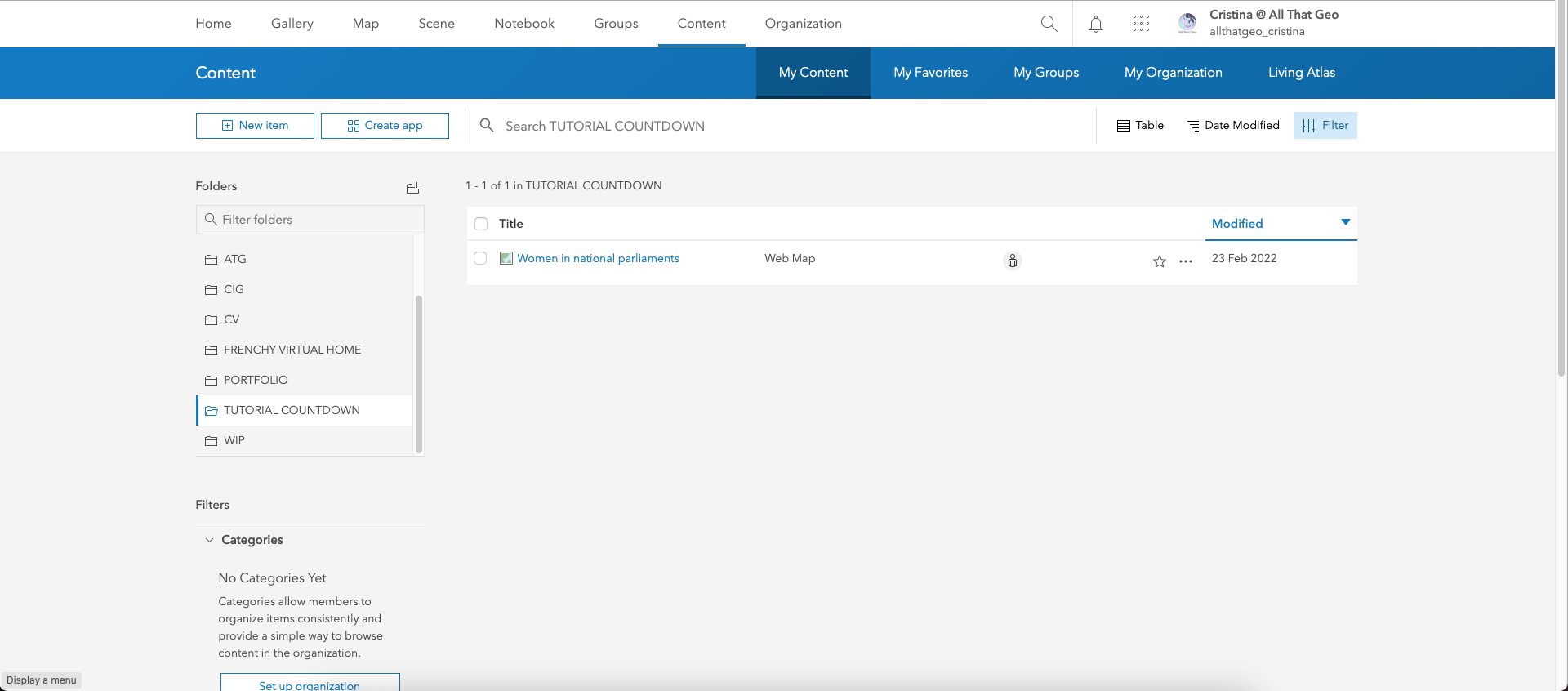1568x691 pixels.
Task: Open the Gallery page
Action: click(x=292, y=24)
